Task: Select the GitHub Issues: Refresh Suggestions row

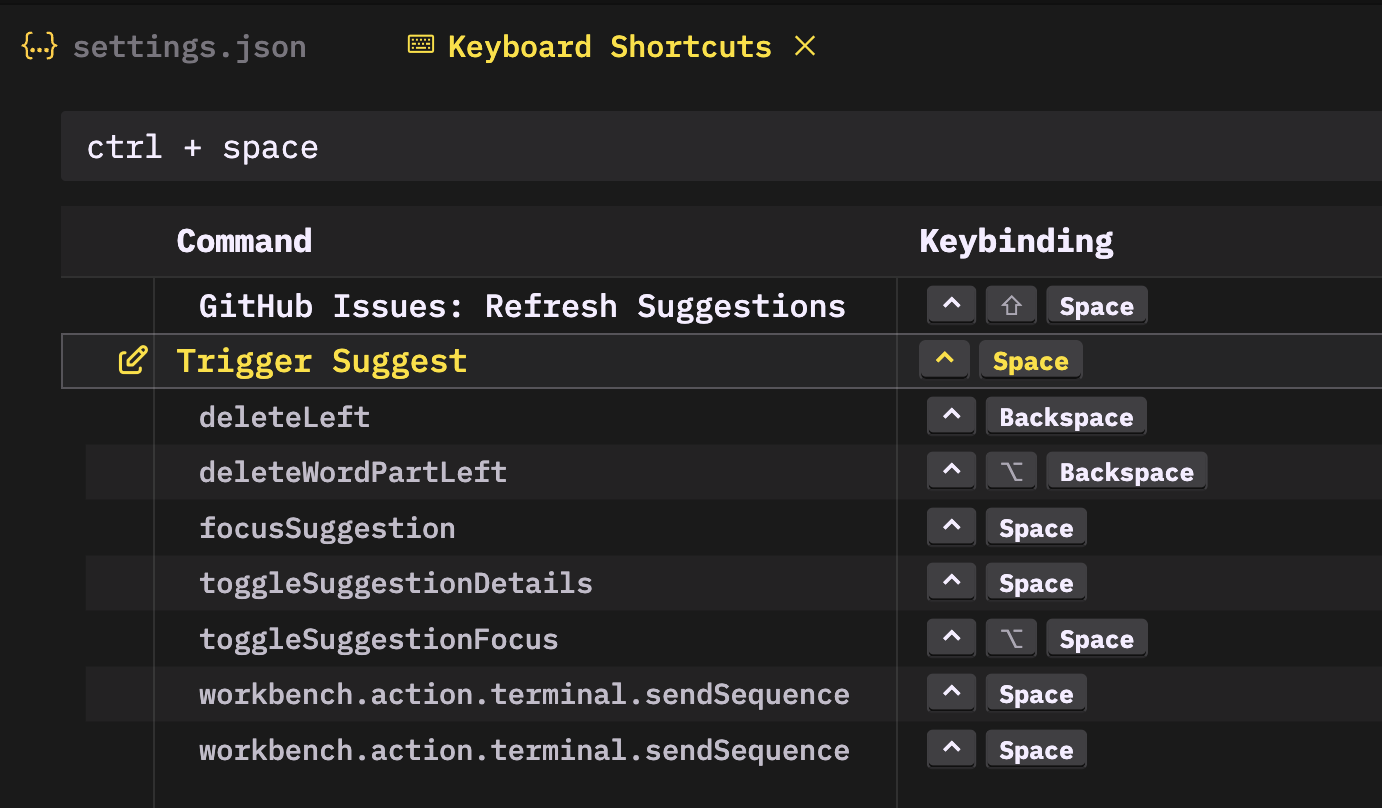Action: (522, 306)
